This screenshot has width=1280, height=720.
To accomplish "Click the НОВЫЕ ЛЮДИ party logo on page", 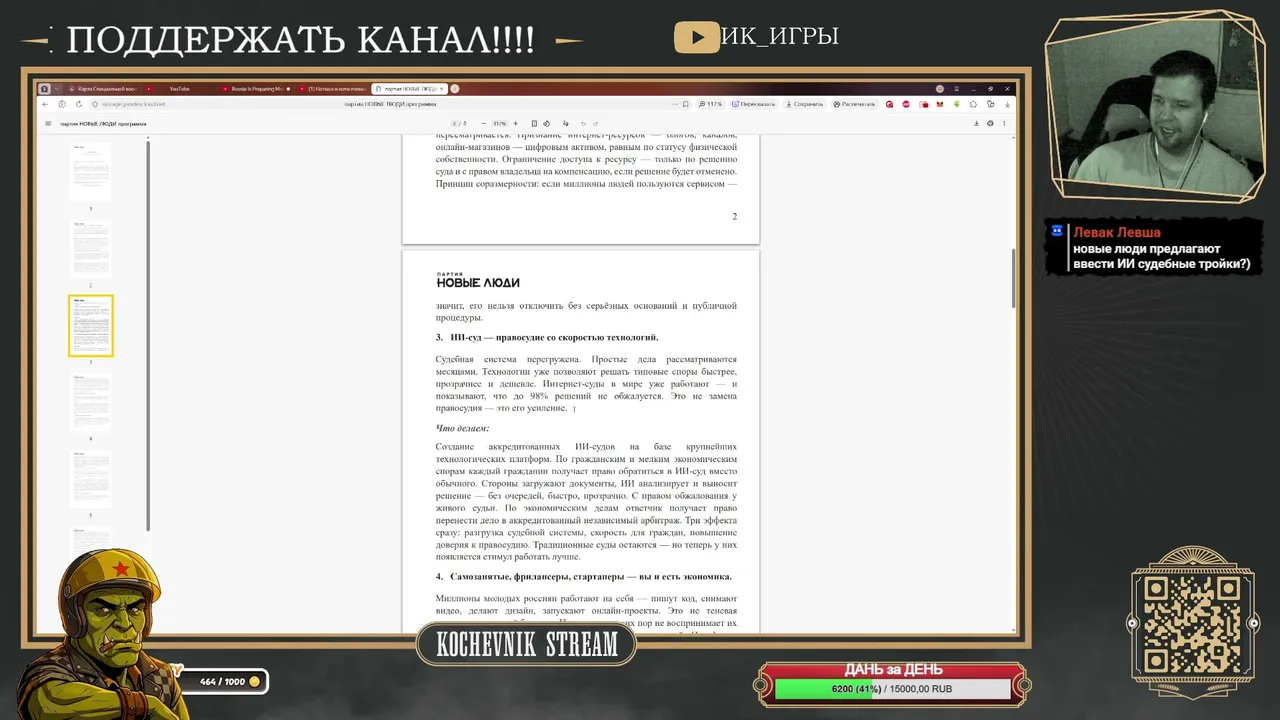I will [478, 280].
